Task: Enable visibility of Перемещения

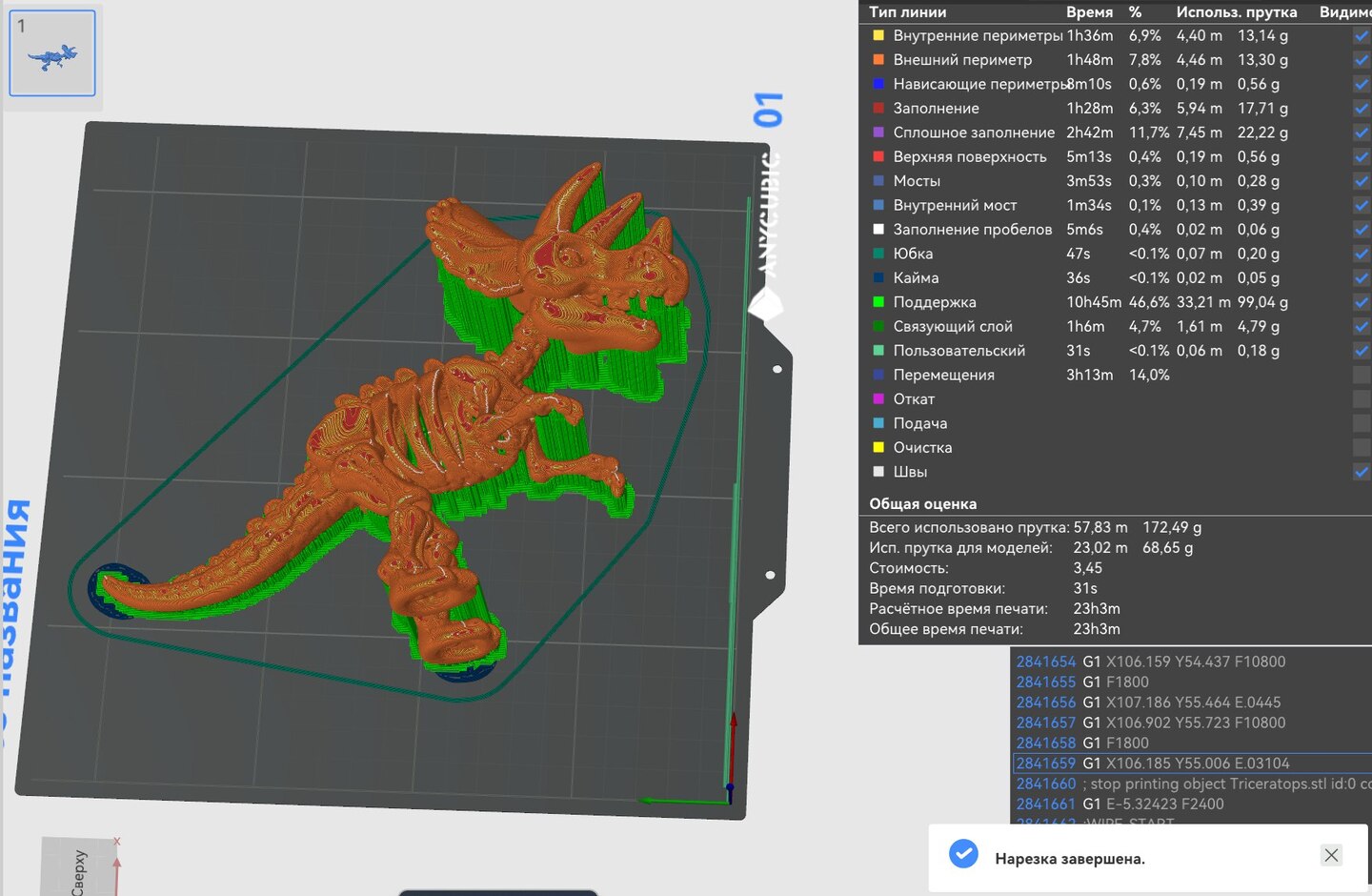Action: click(x=1362, y=375)
